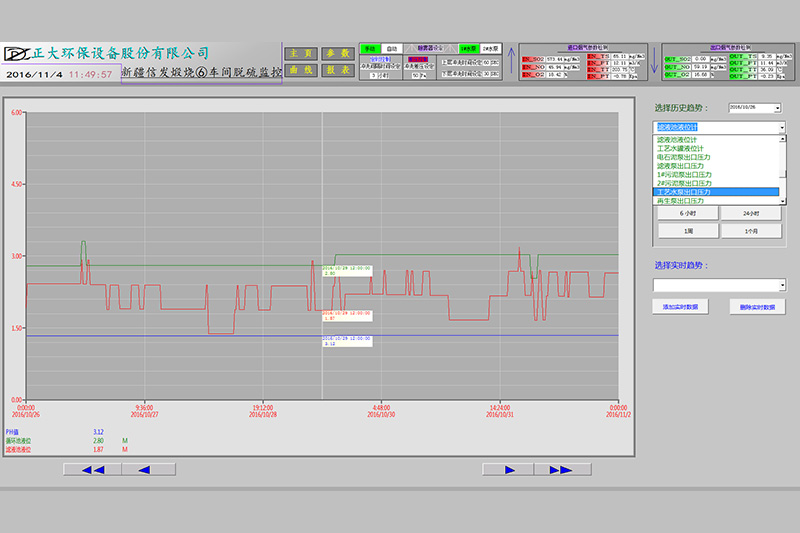The image size is (800, 533).
Task: Click the 添加实时数据 button
Action: click(x=680, y=307)
